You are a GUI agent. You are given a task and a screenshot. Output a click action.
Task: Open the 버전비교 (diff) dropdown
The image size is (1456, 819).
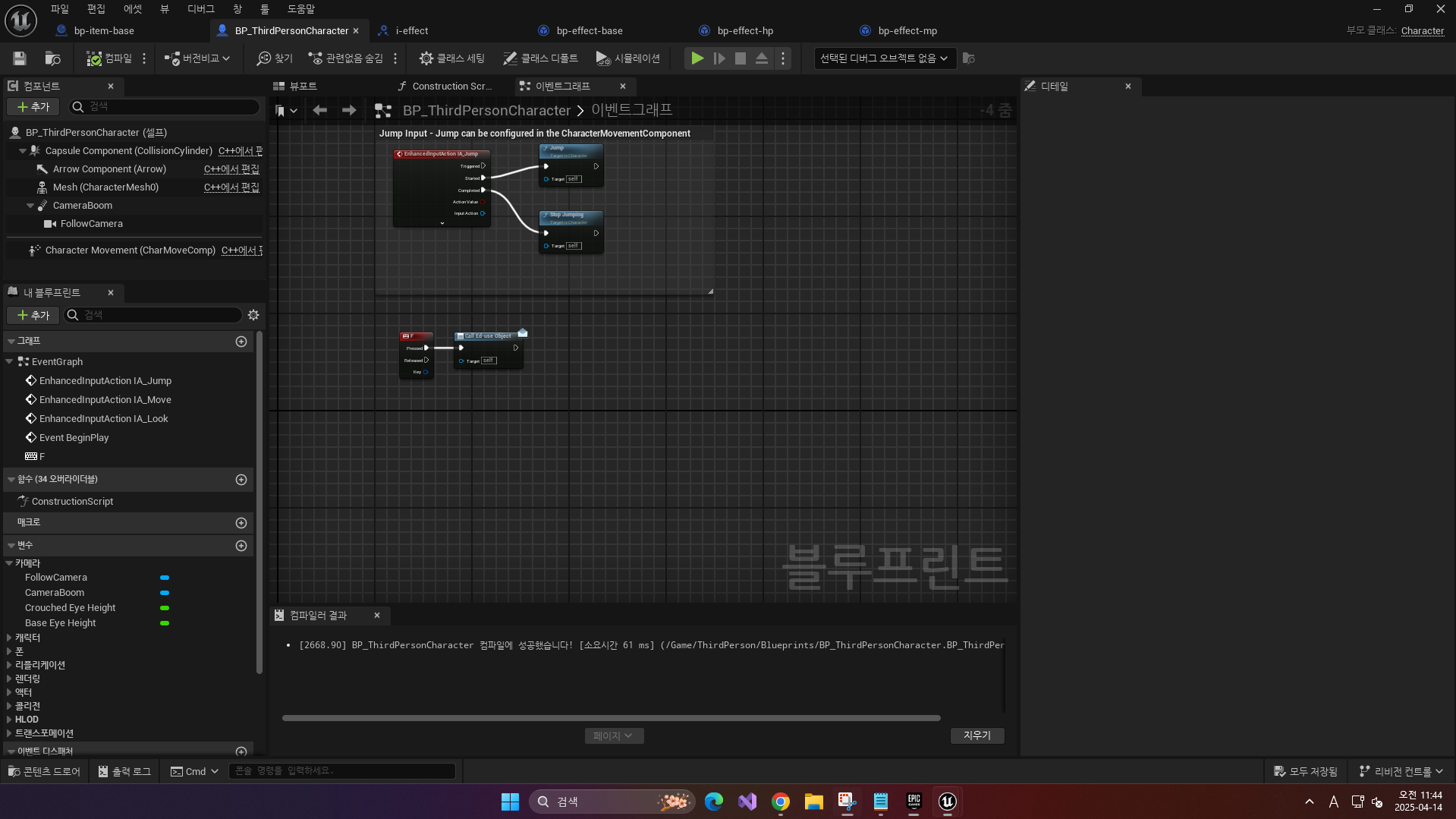(197, 58)
